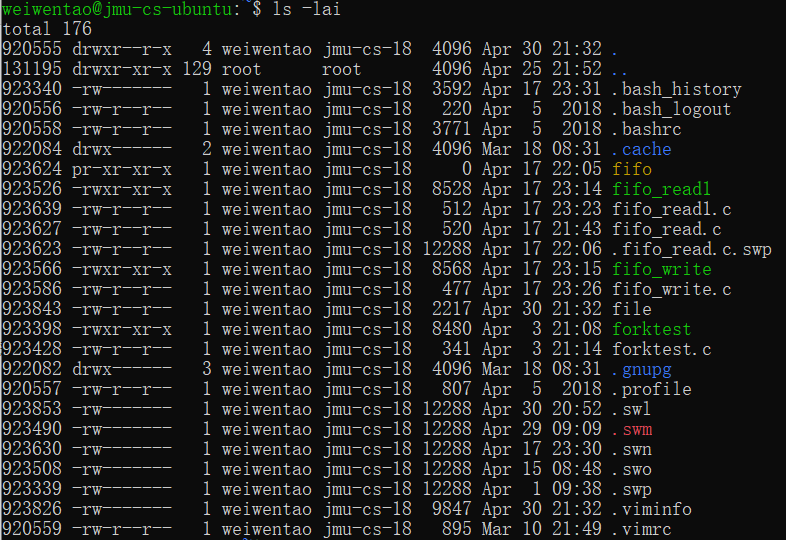Screen dimensions: 786x540
Task: Click inode number 131195
Action: coord(32,70)
